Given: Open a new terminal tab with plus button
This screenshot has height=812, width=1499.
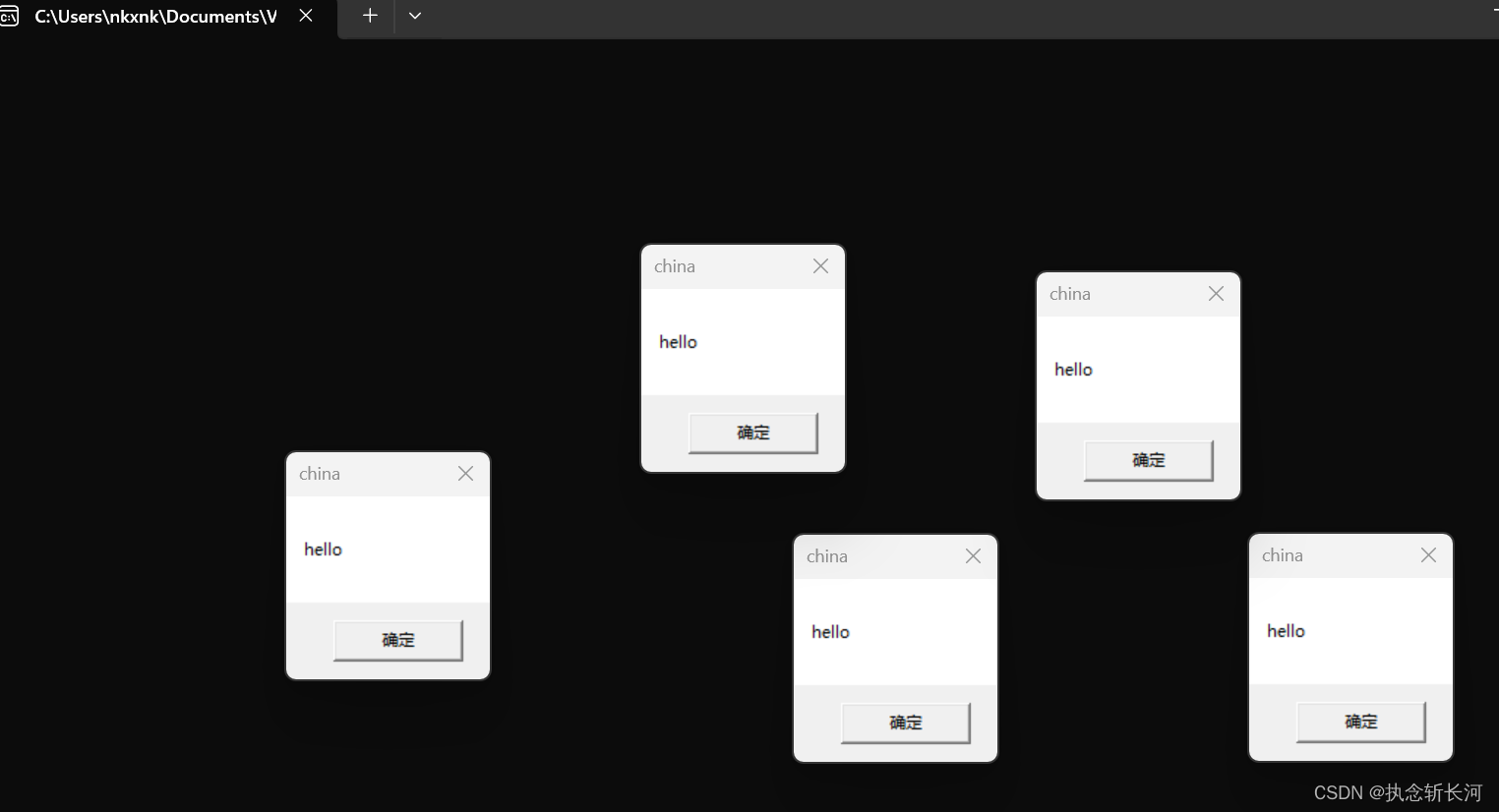Looking at the screenshot, I should click(370, 16).
